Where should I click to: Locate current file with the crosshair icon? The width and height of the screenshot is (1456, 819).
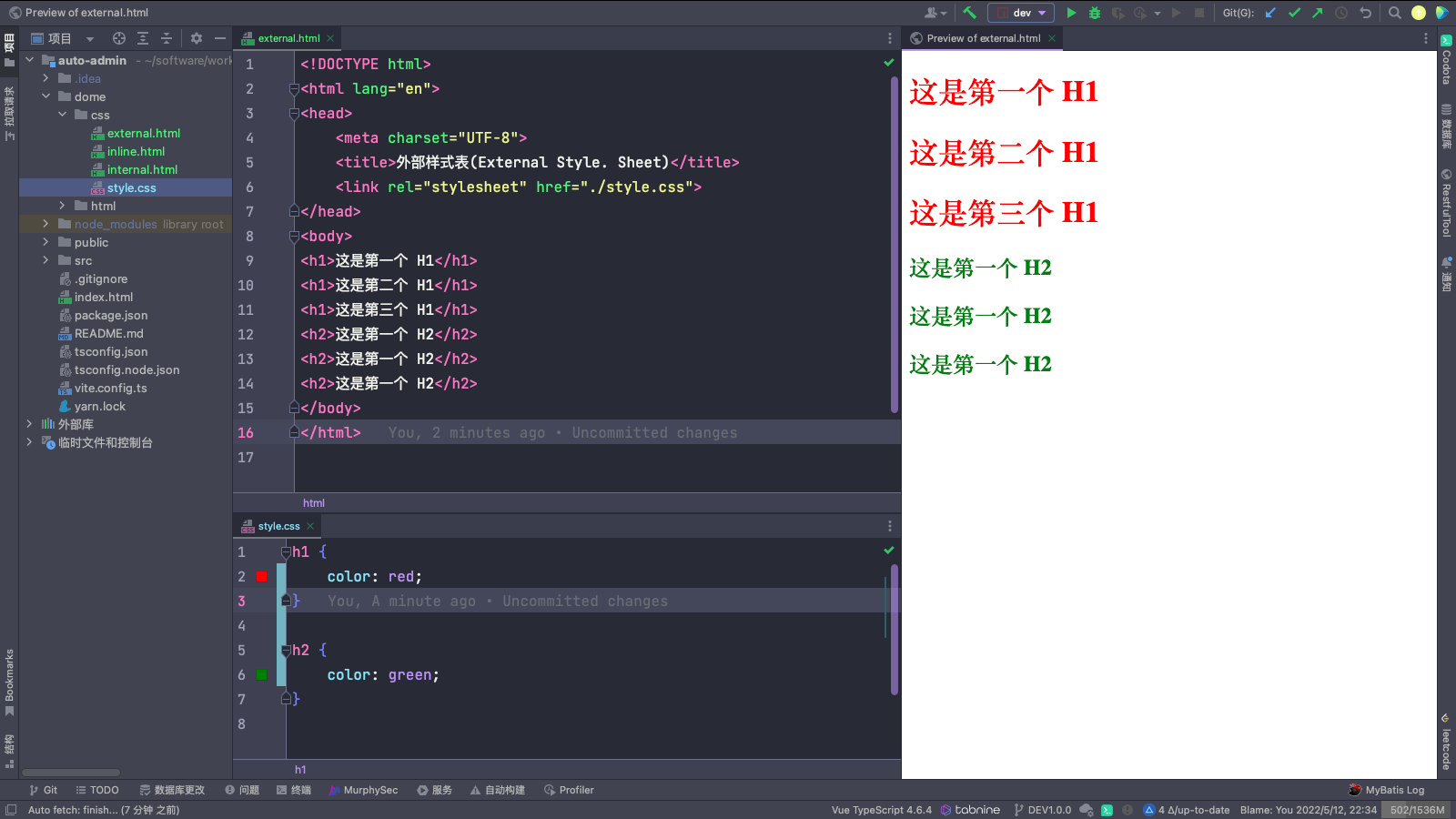pyautogui.click(x=119, y=38)
